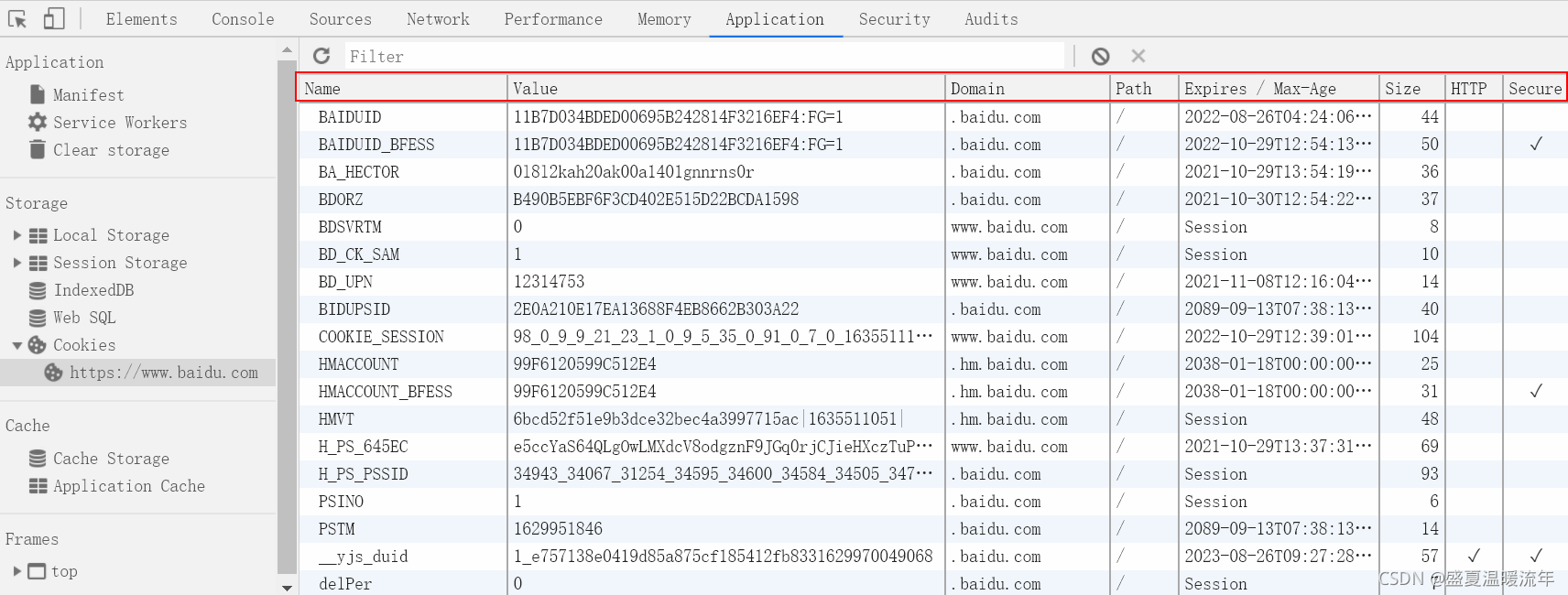This screenshot has height=595, width=1568.
Task: Select the HMVT cookie name
Action: pyautogui.click(x=335, y=418)
